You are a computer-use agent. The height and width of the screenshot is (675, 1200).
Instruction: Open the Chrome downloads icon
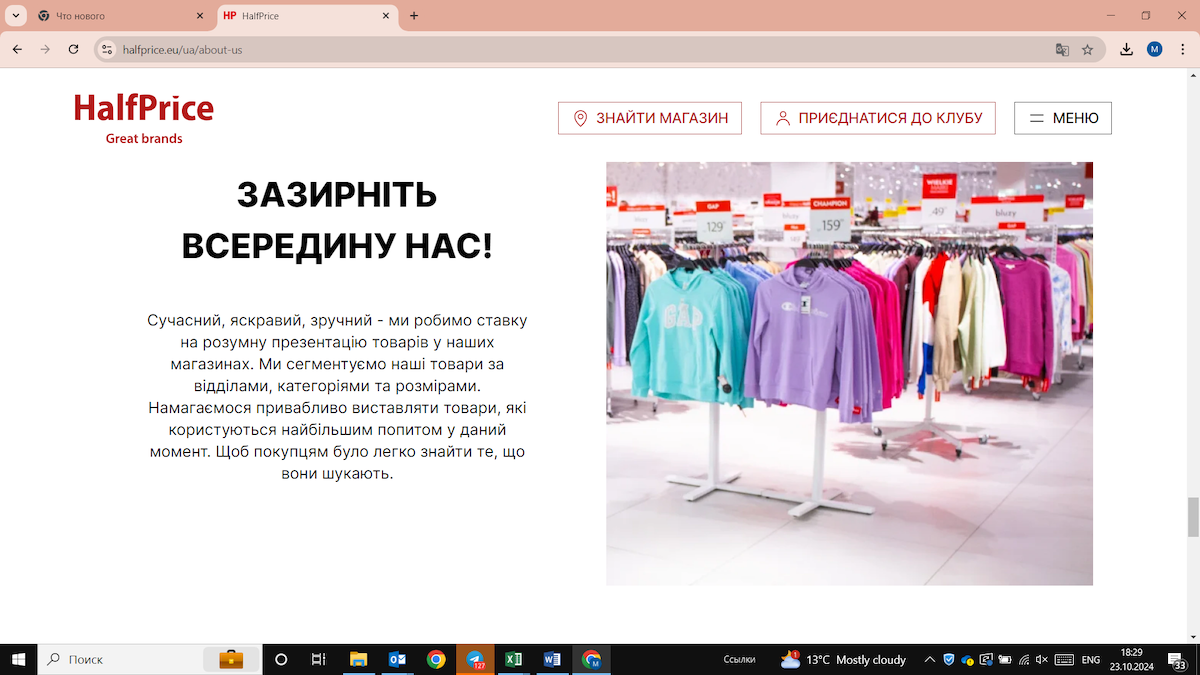pyautogui.click(x=1126, y=49)
